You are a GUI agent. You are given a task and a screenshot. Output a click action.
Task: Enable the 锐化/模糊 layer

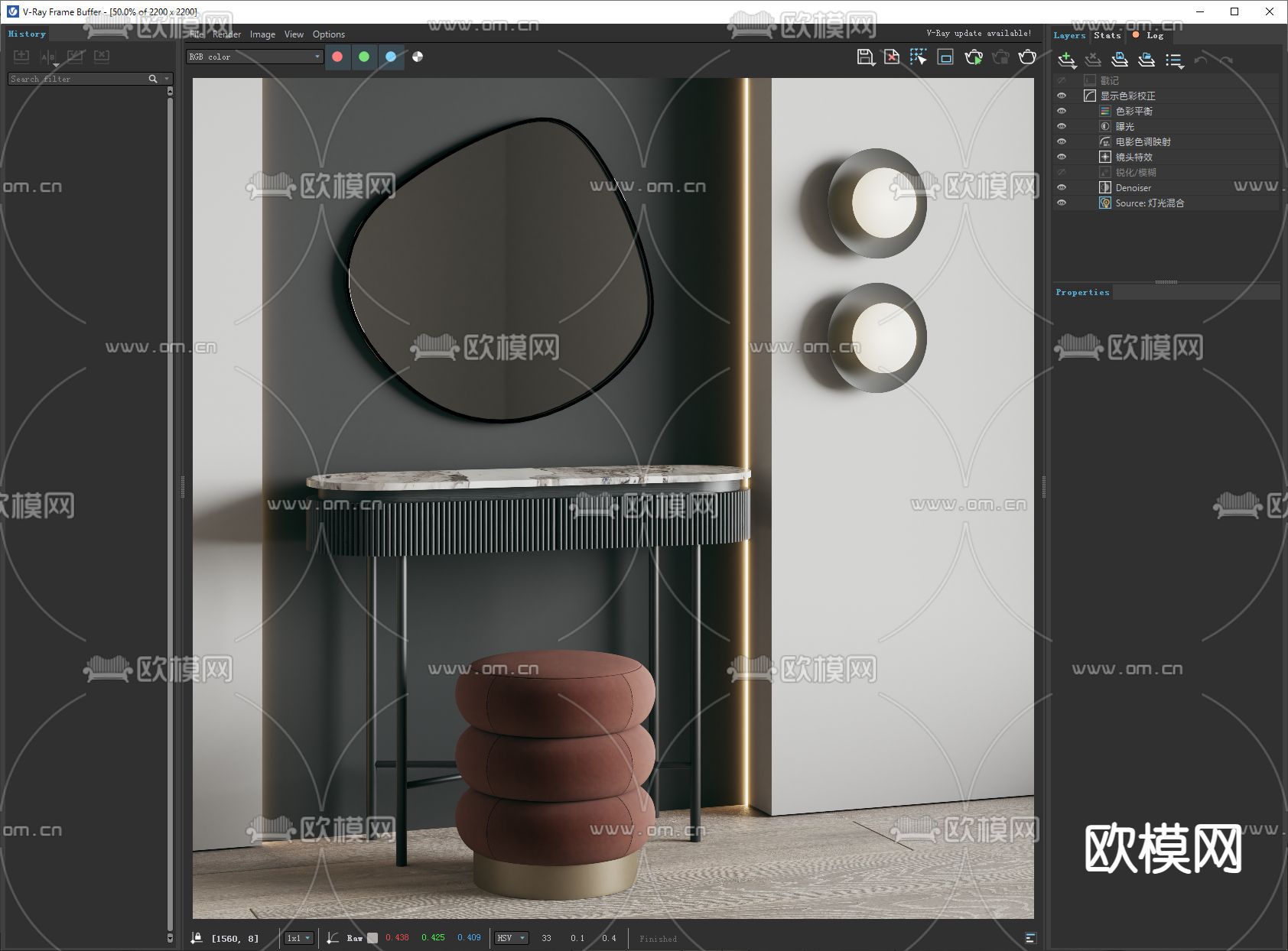1062,172
